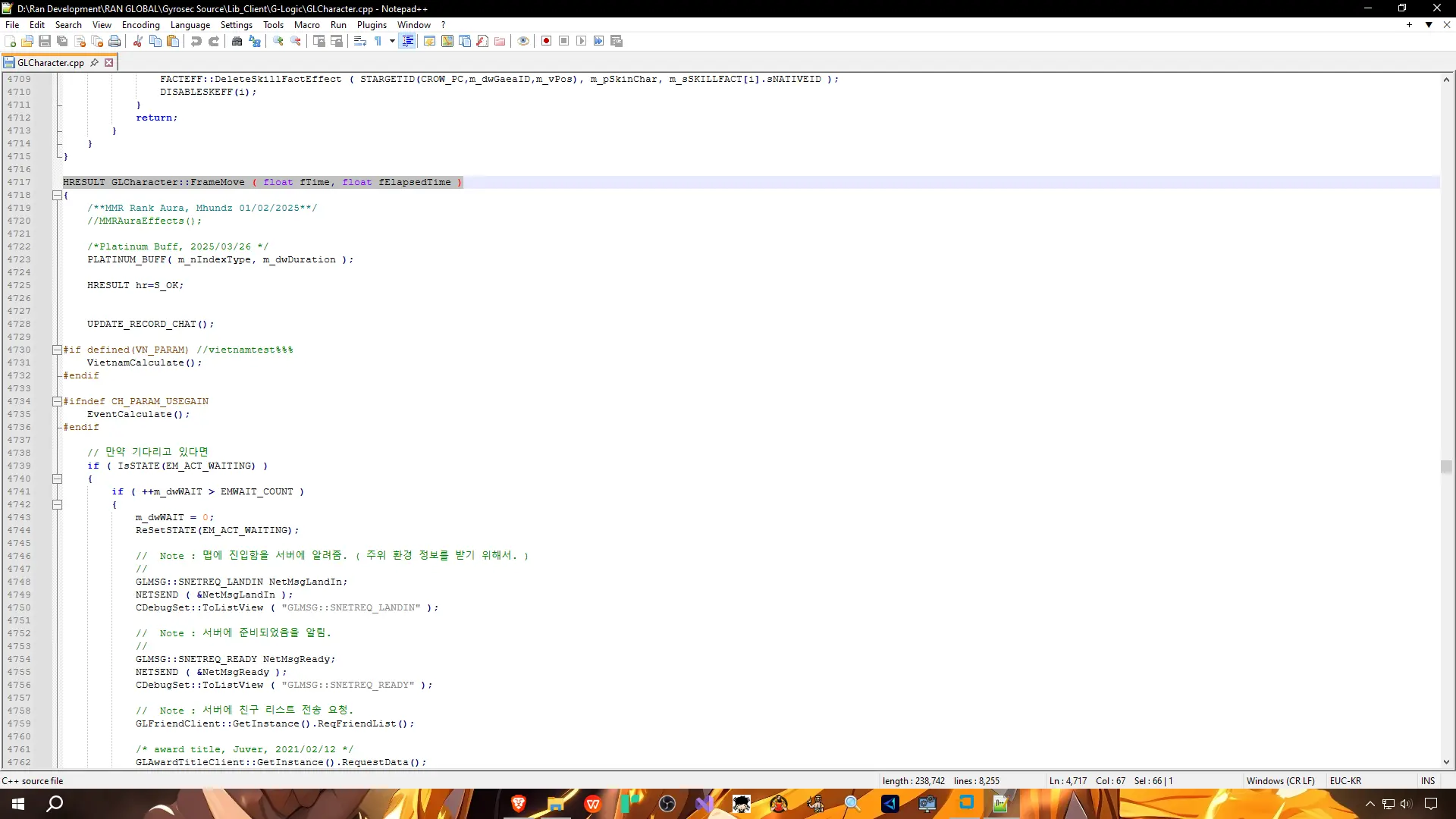Click the New file toolbar icon
Image resolution: width=1456 pixels, height=819 pixels.
click(x=11, y=41)
